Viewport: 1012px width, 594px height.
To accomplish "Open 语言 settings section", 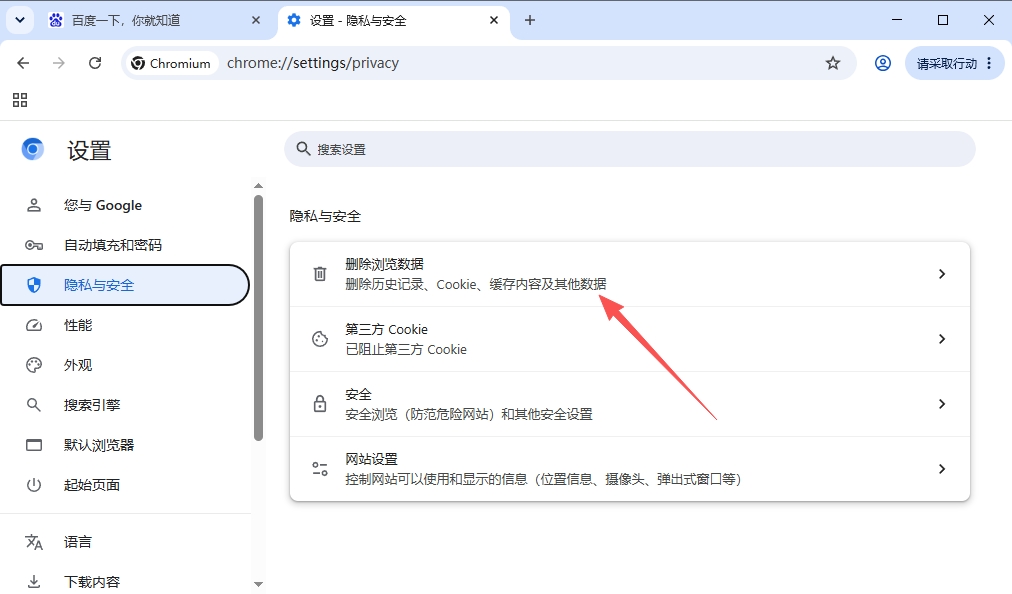I will (125, 542).
